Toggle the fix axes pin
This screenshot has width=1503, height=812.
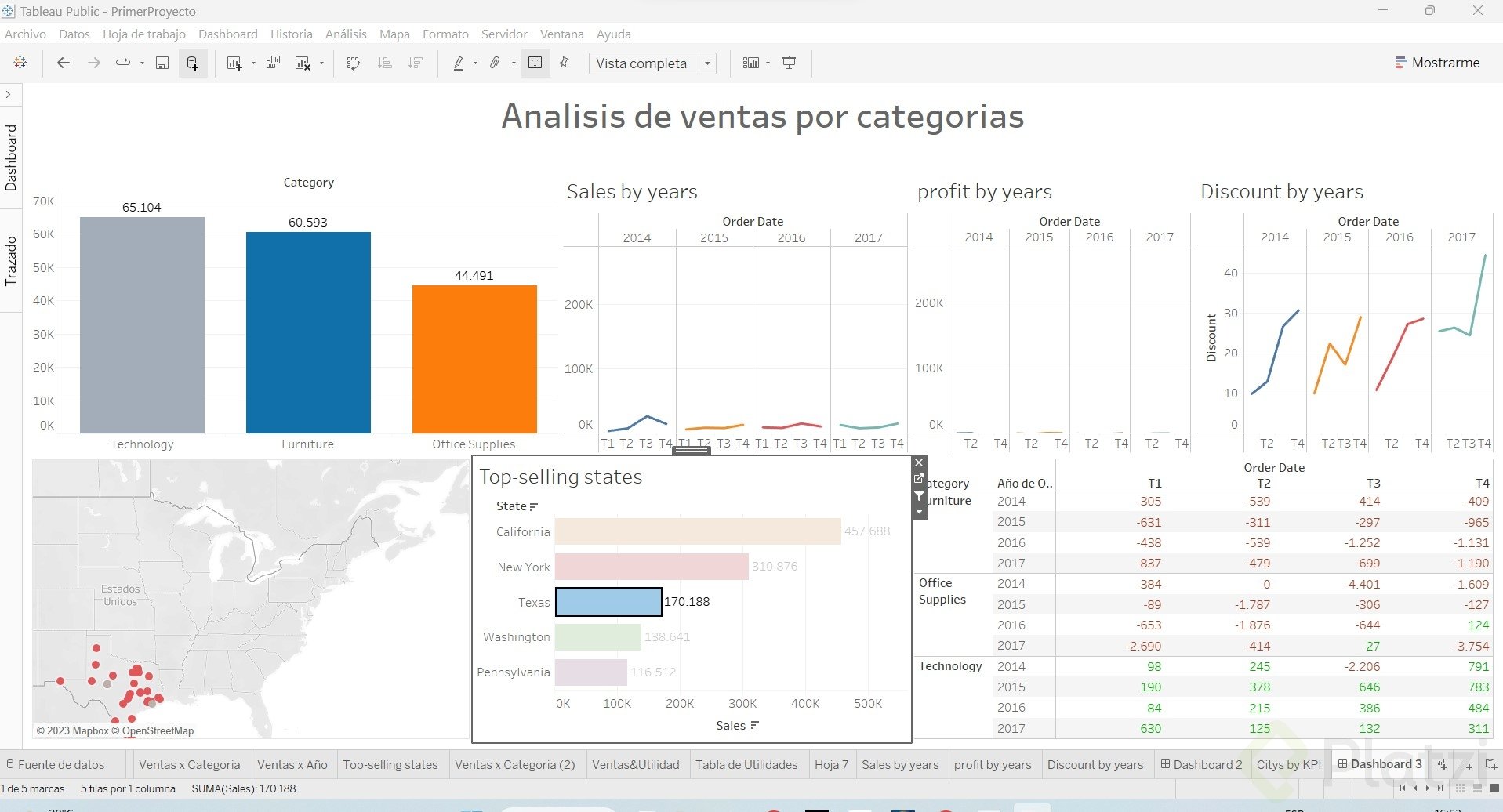coord(564,63)
